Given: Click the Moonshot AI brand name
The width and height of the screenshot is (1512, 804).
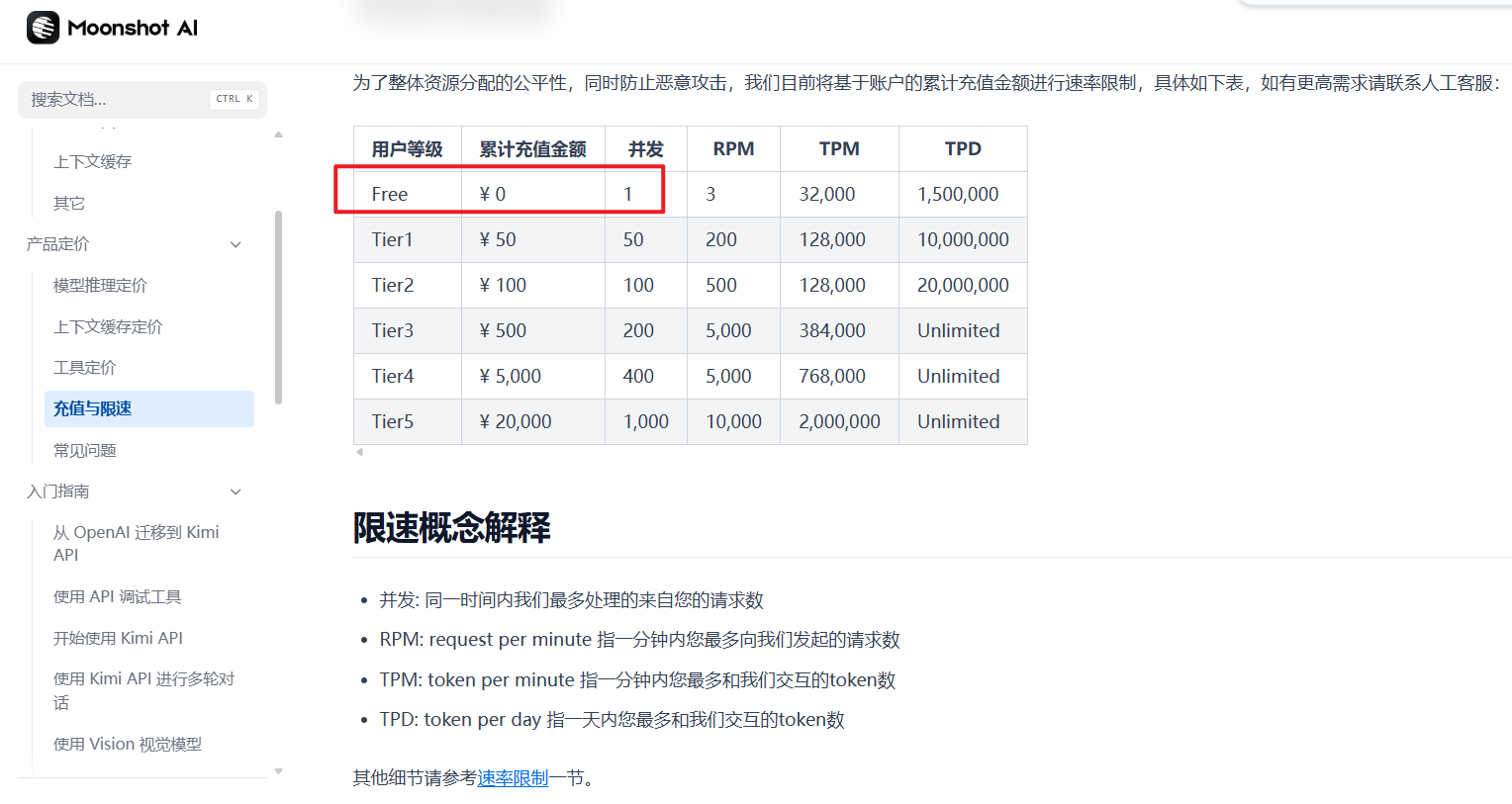Looking at the screenshot, I should [x=133, y=28].
